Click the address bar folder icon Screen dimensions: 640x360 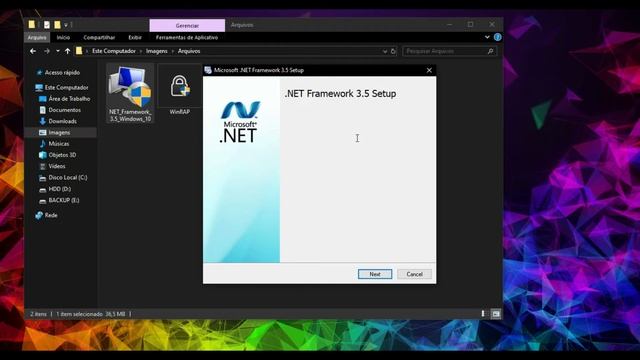79,51
